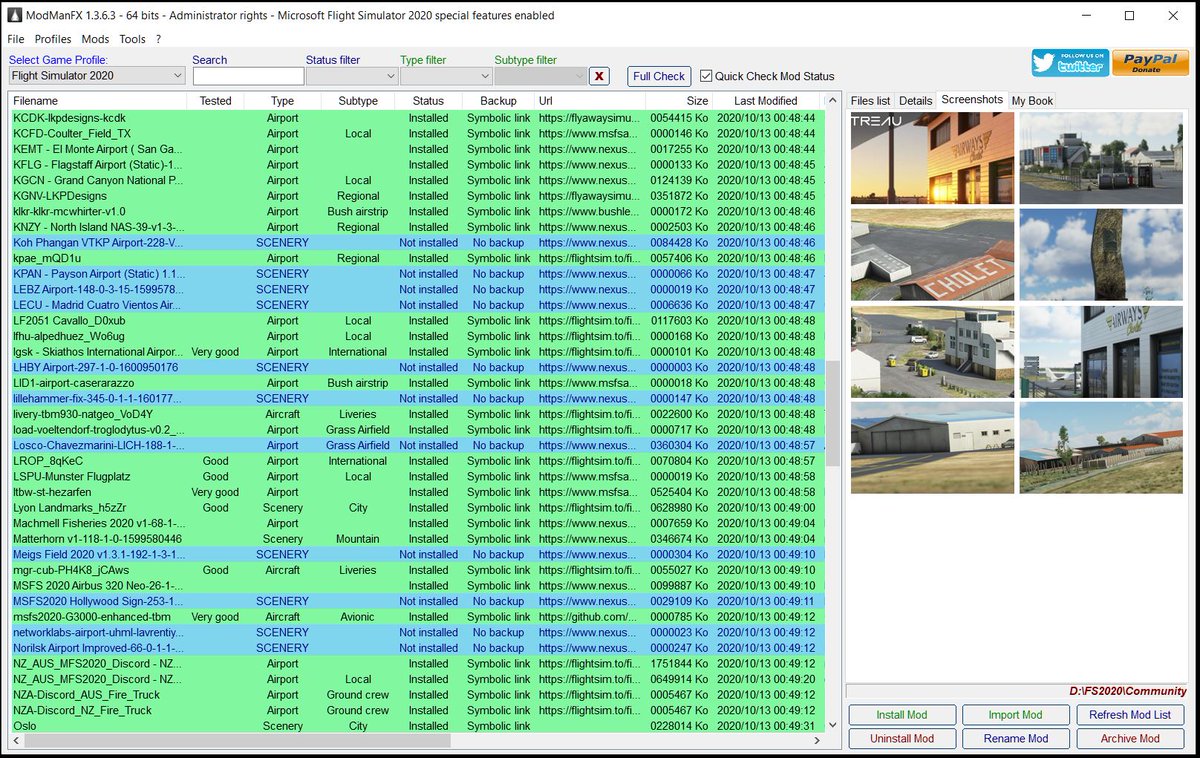Sort by the Tested column header
Screen dimensions: 1200x758
215,101
